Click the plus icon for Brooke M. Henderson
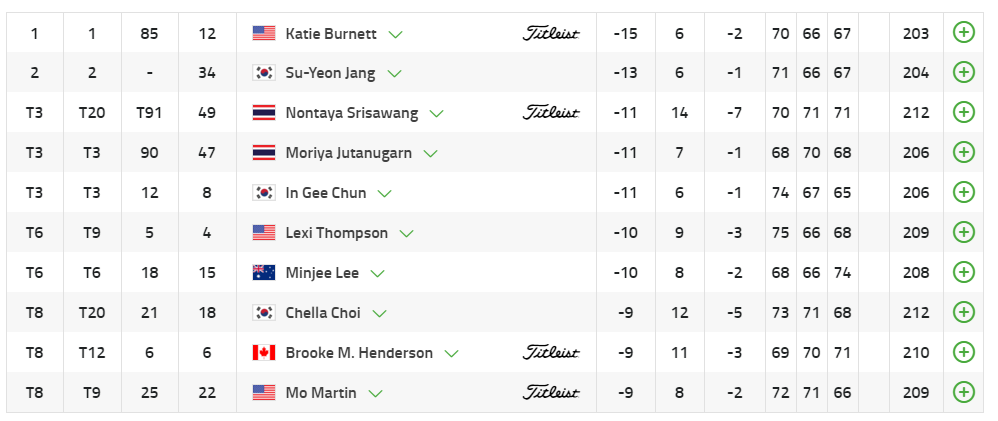Screen dimensions: 998x421 click(x=963, y=353)
